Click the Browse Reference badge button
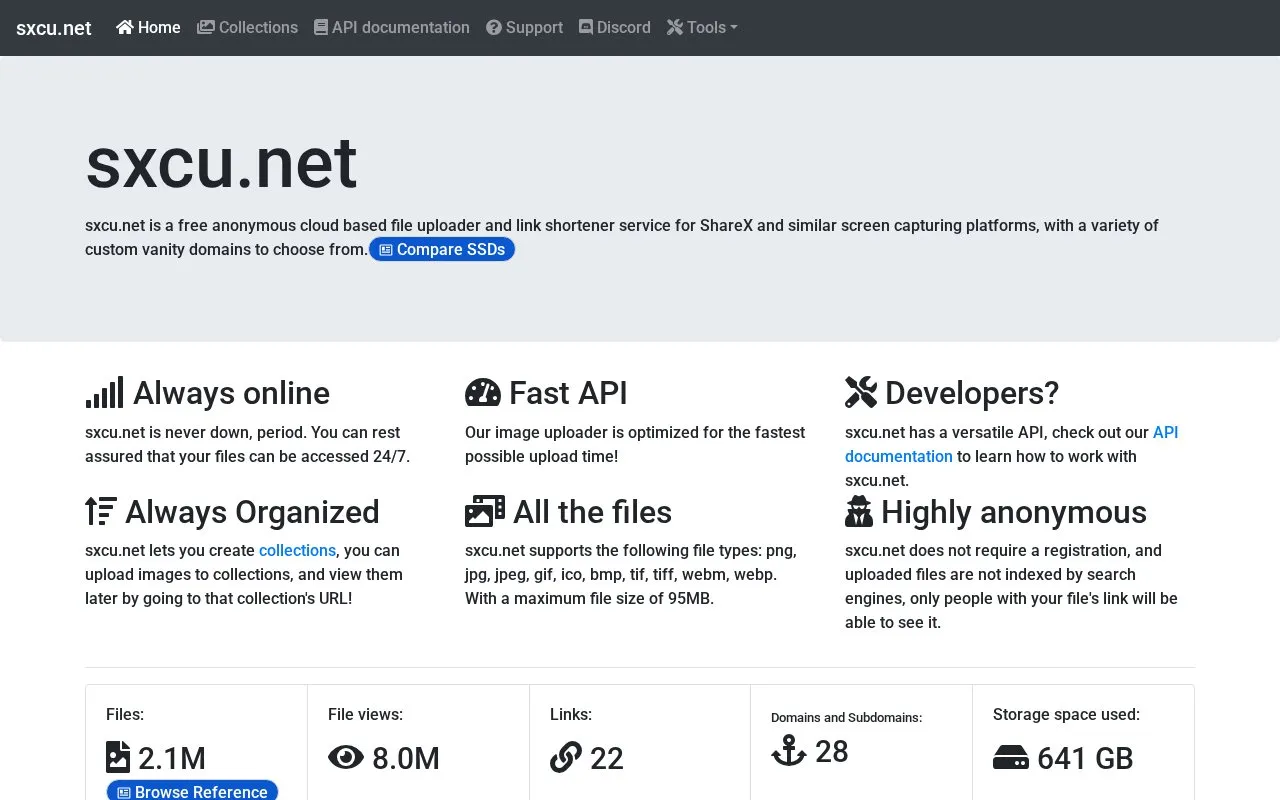This screenshot has width=1280, height=800. tap(192, 791)
